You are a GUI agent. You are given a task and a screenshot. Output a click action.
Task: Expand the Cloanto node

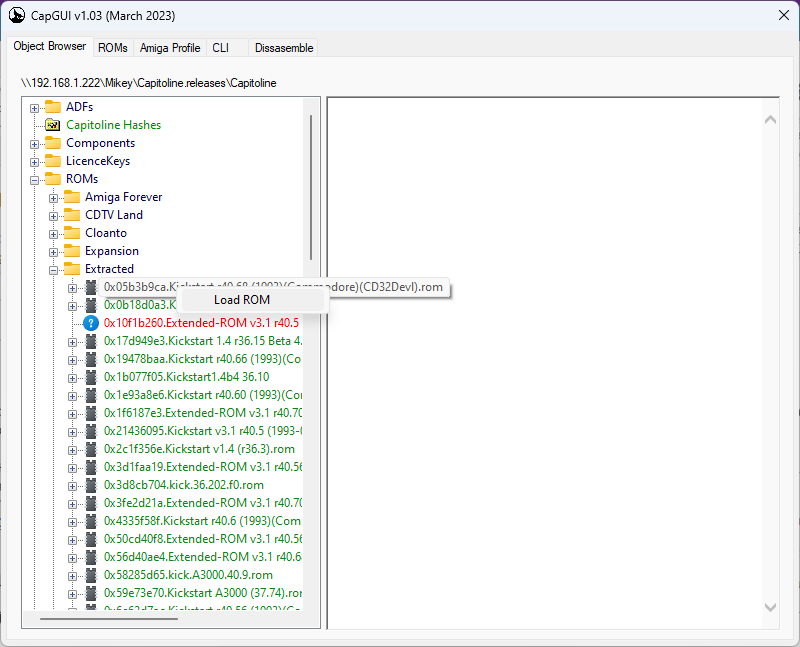[53, 234]
